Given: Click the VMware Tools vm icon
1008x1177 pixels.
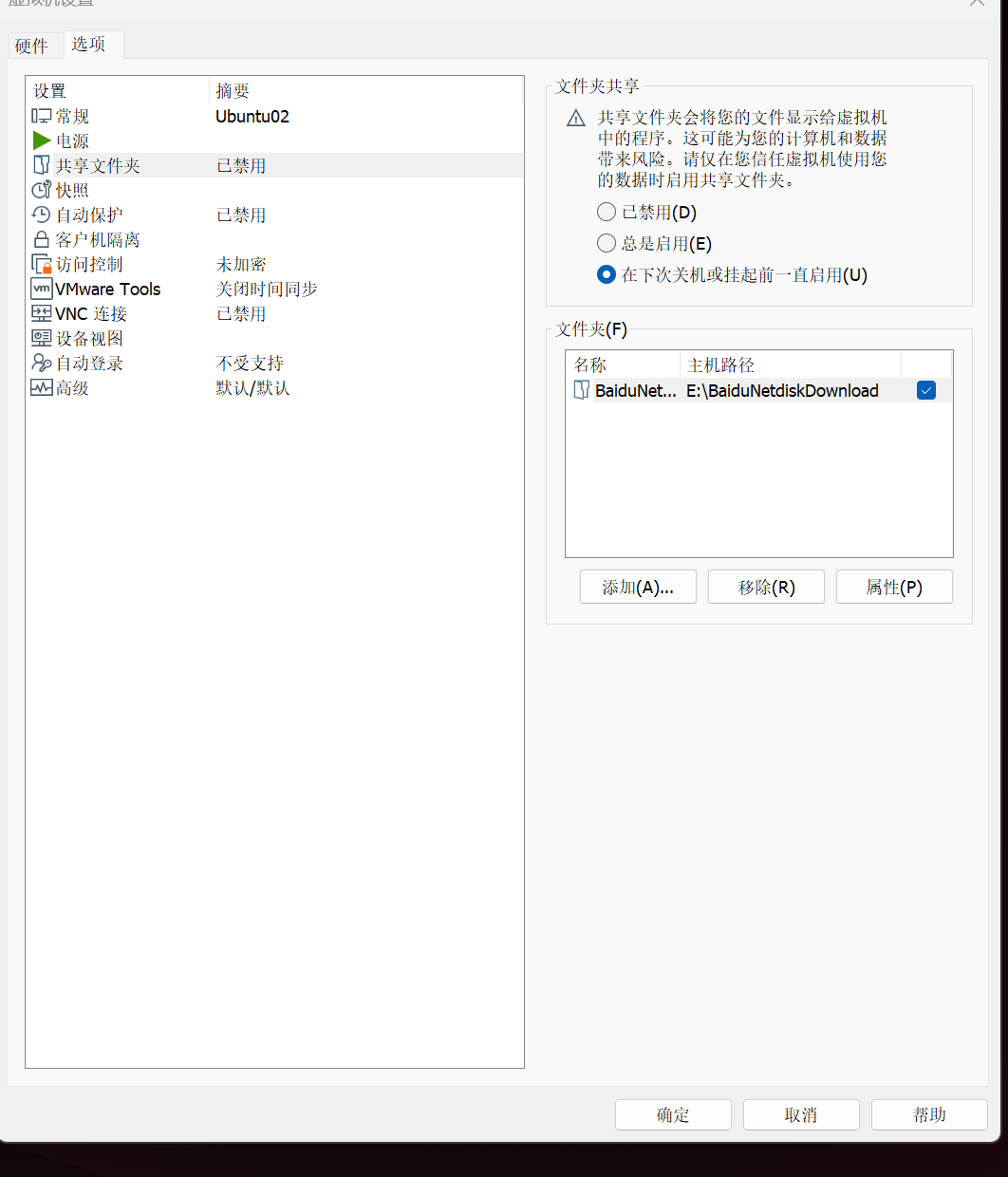Looking at the screenshot, I should point(41,289).
